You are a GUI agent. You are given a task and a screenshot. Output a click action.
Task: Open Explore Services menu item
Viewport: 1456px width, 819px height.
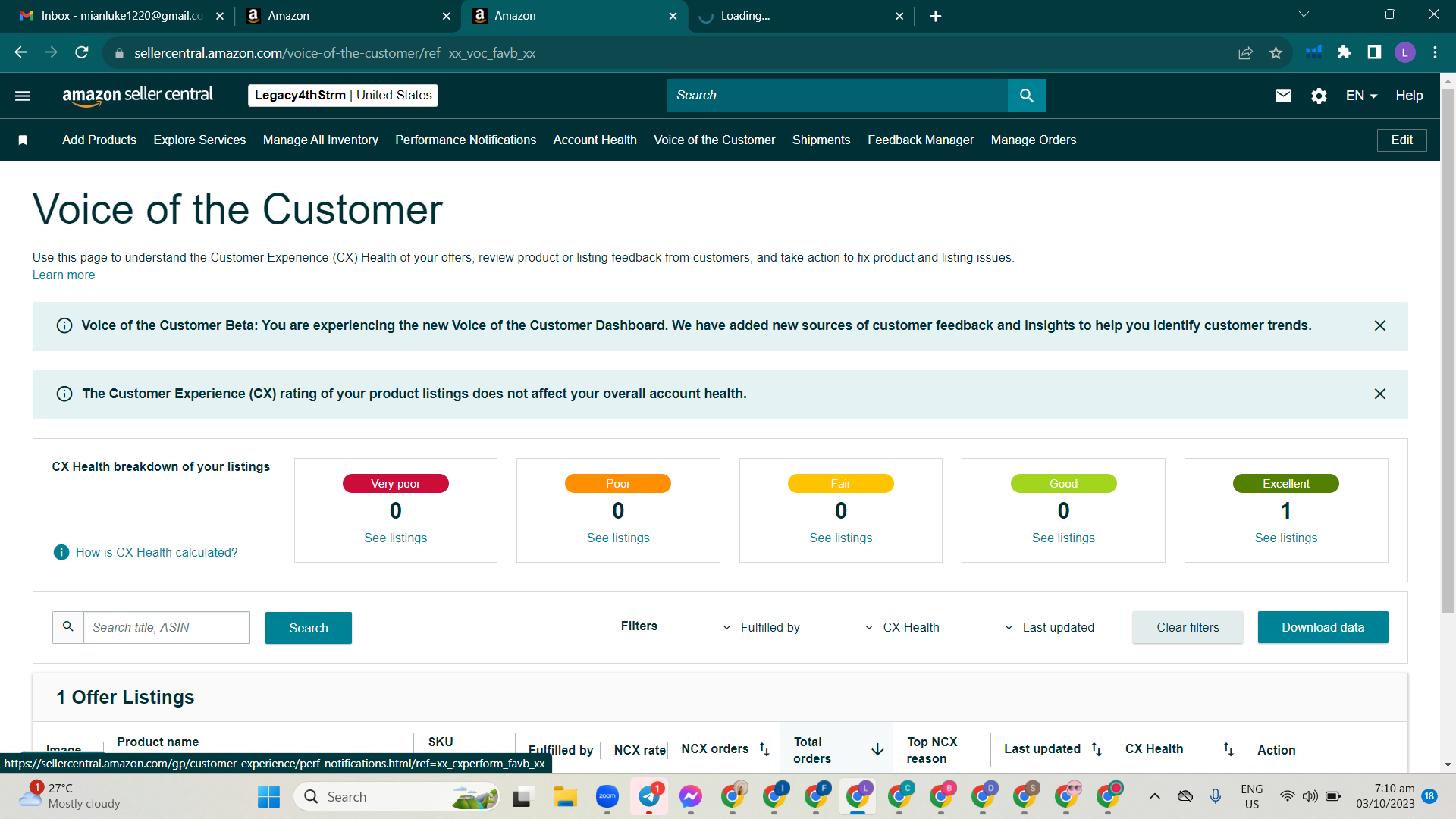coord(199,140)
